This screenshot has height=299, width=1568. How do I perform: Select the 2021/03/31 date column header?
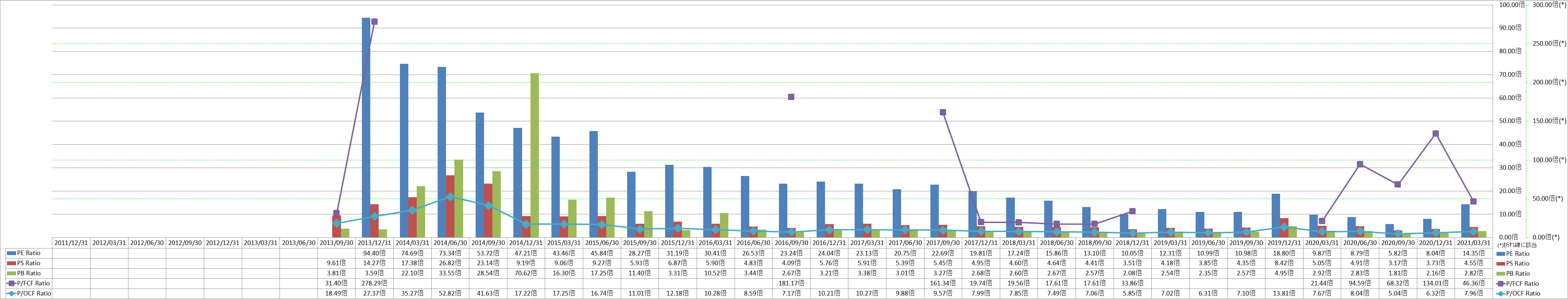point(1473,243)
